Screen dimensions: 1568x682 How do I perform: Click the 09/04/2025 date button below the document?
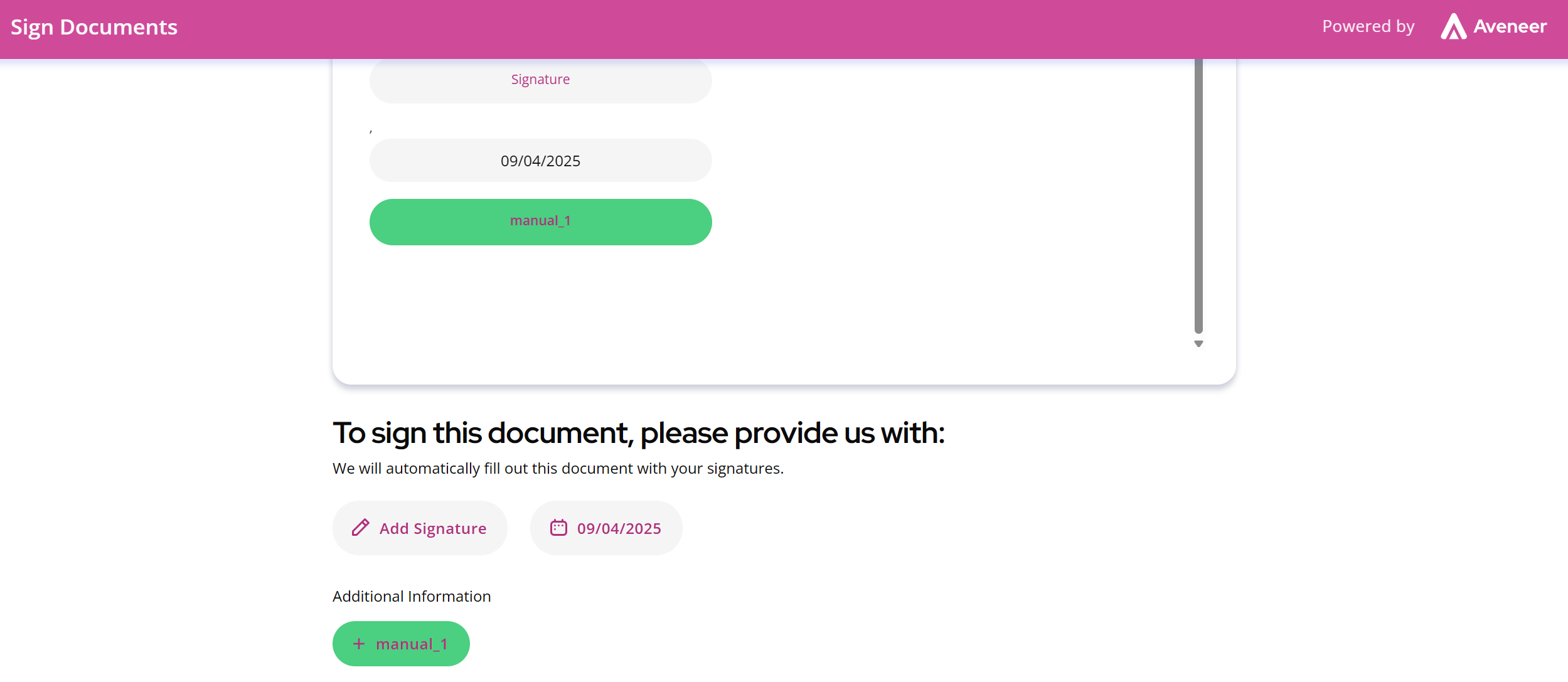606,528
